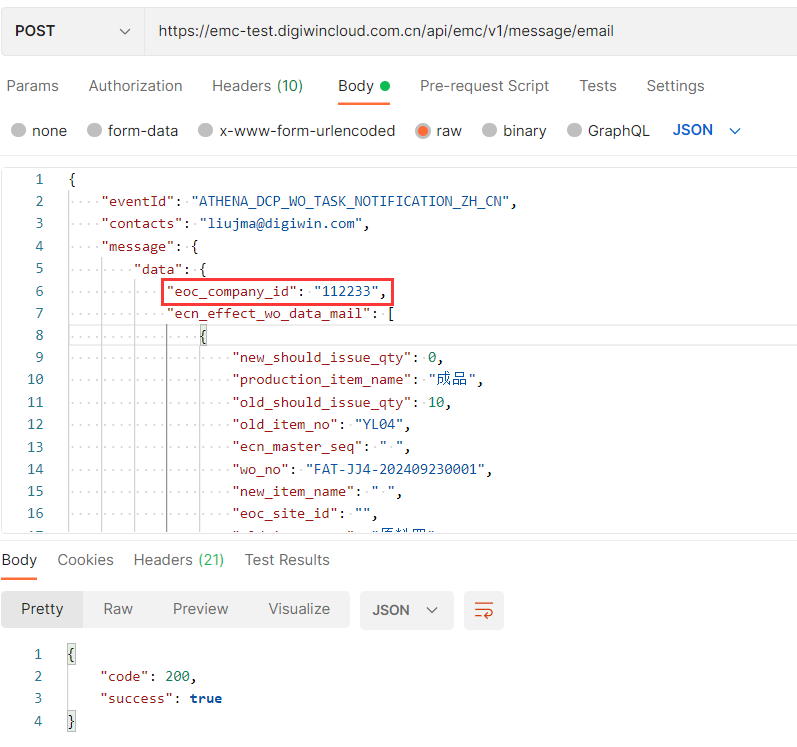Click the old_item_no value YL04
The width and height of the screenshot is (797, 747).
(379, 424)
